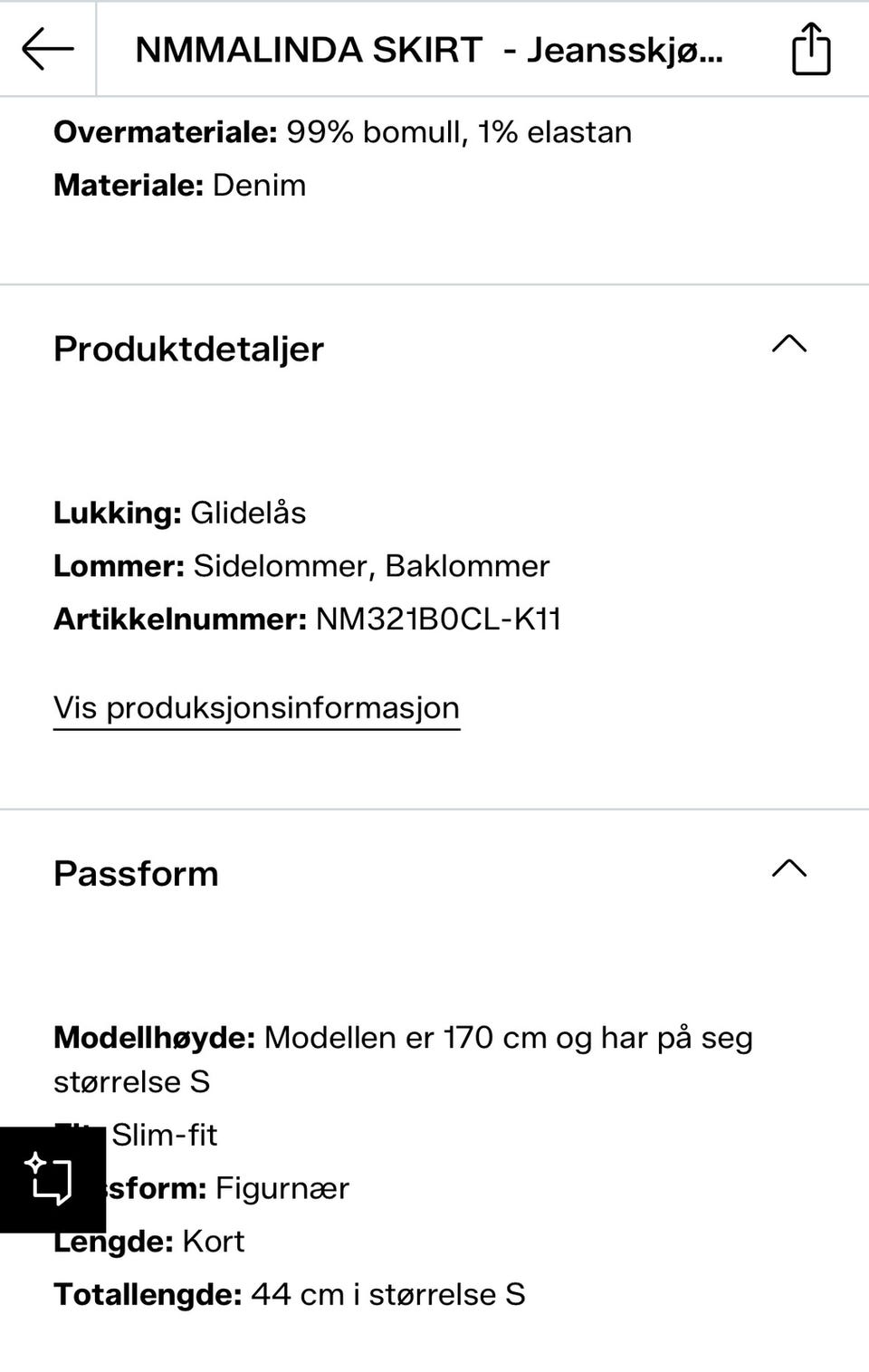Click the Materiale: Denim line

(179, 186)
